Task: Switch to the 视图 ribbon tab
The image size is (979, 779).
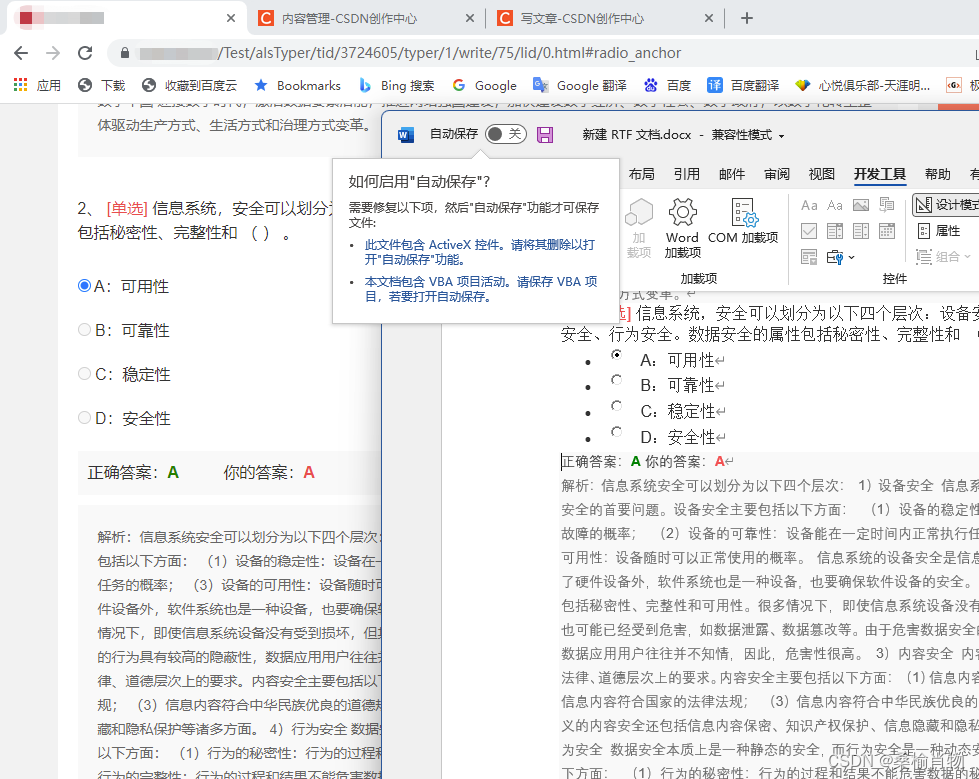Action: tap(822, 174)
